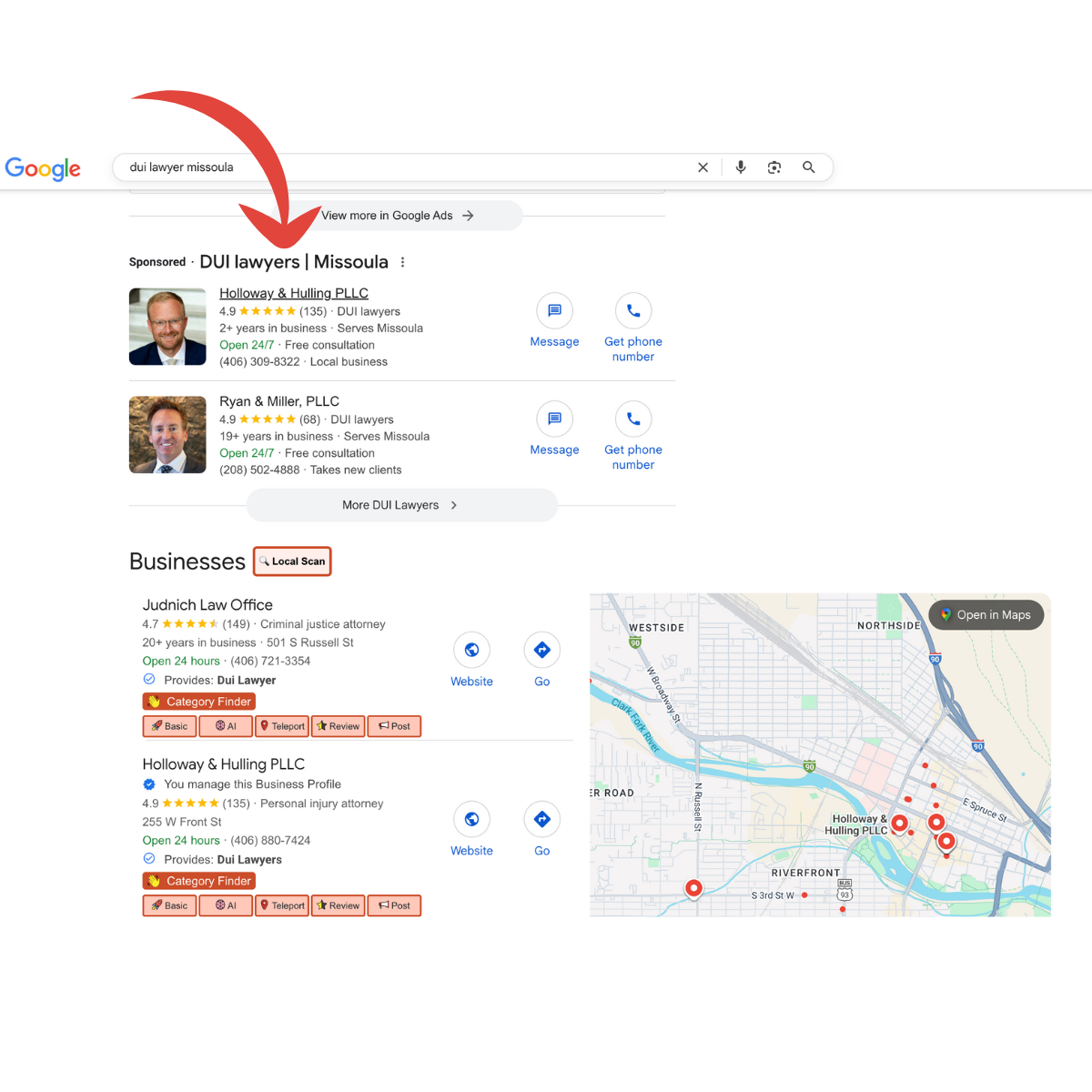
Task: Select map pin near S 3rd St W
Action: [x=693, y=888]
